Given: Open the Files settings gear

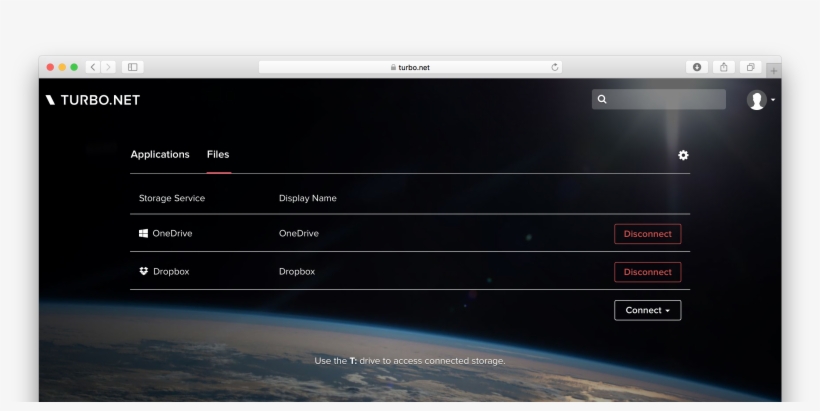Looking at the screenshot, I should coord(683,155).
